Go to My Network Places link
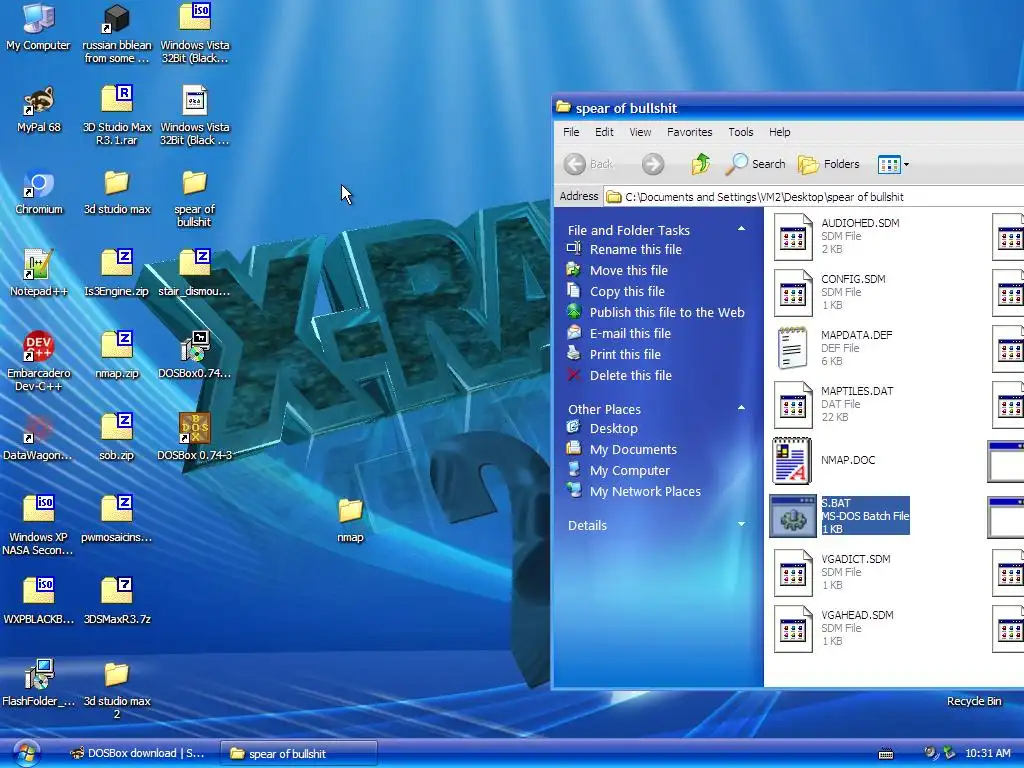The width and height of the screenshot is (1024, 768). coord(645,491)
